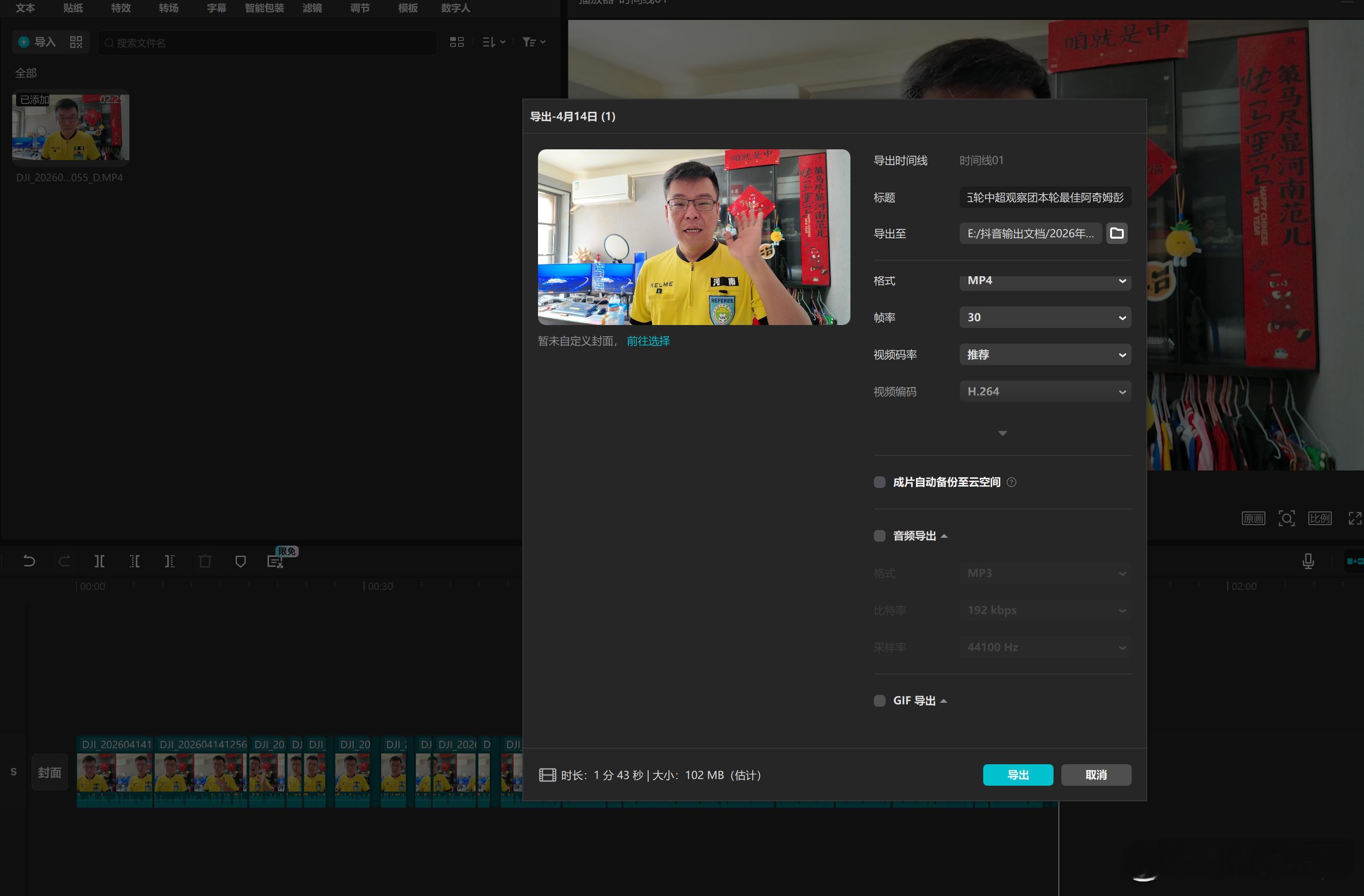
Task: Click the cyan 导出 button
Action: click(1018, 774)
